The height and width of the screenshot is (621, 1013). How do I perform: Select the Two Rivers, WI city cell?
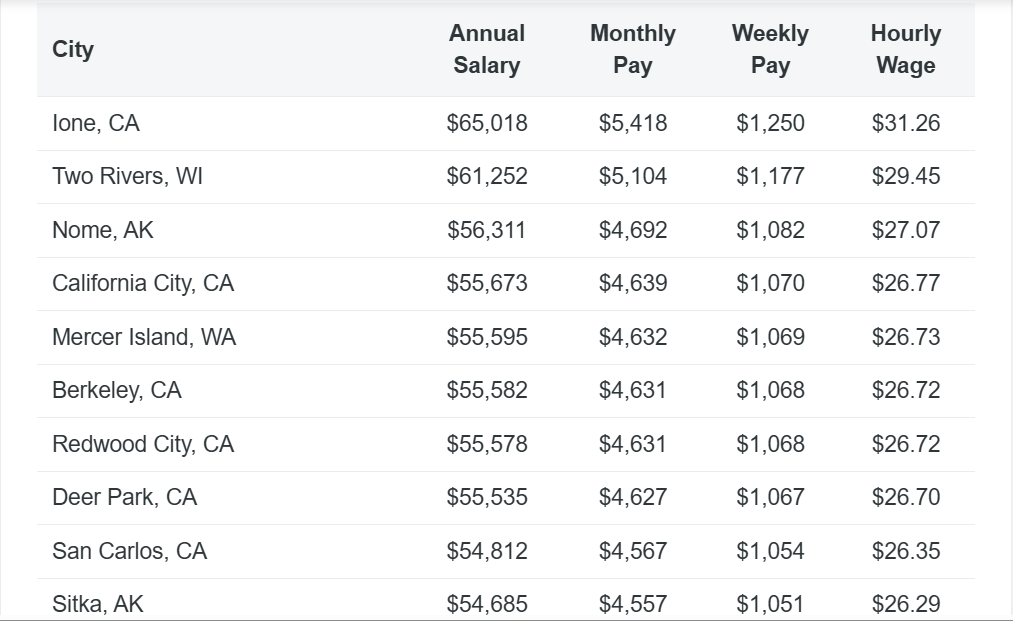click(x=127, y=176)
